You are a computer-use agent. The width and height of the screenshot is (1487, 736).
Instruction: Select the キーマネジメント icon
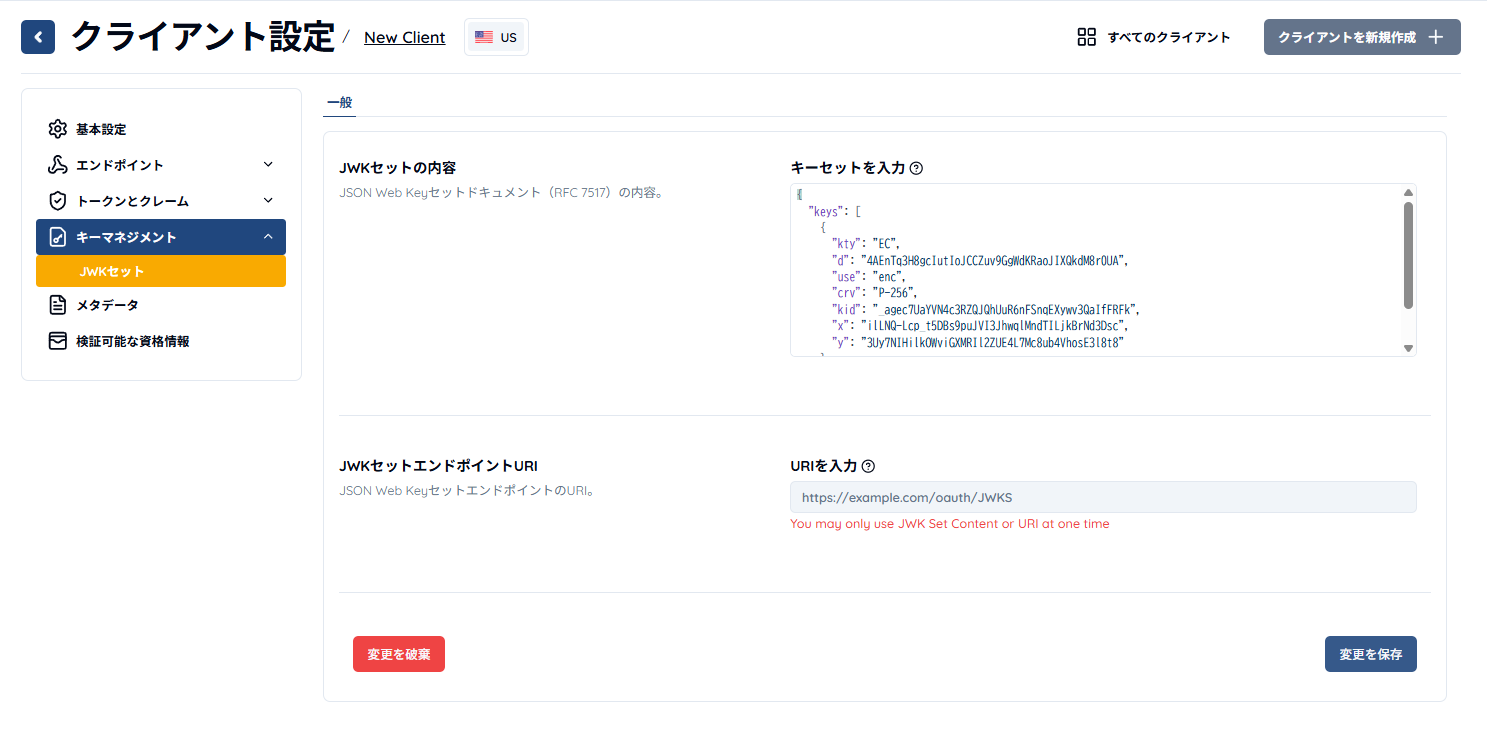(x=58, y=236)
